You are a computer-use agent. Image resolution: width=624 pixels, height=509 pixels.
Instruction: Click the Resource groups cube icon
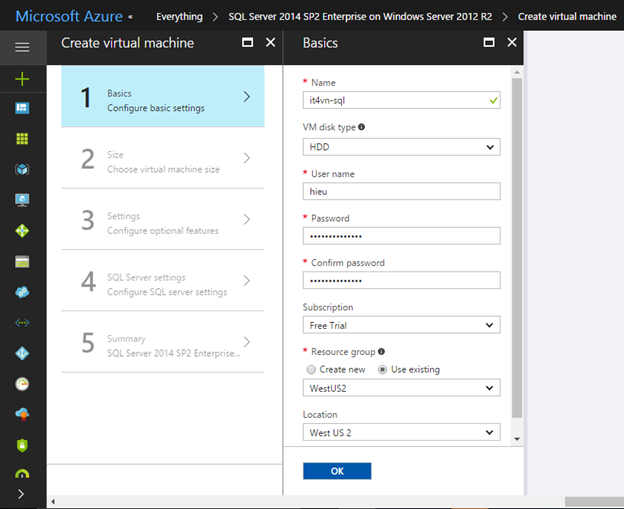tap(22, 170)
